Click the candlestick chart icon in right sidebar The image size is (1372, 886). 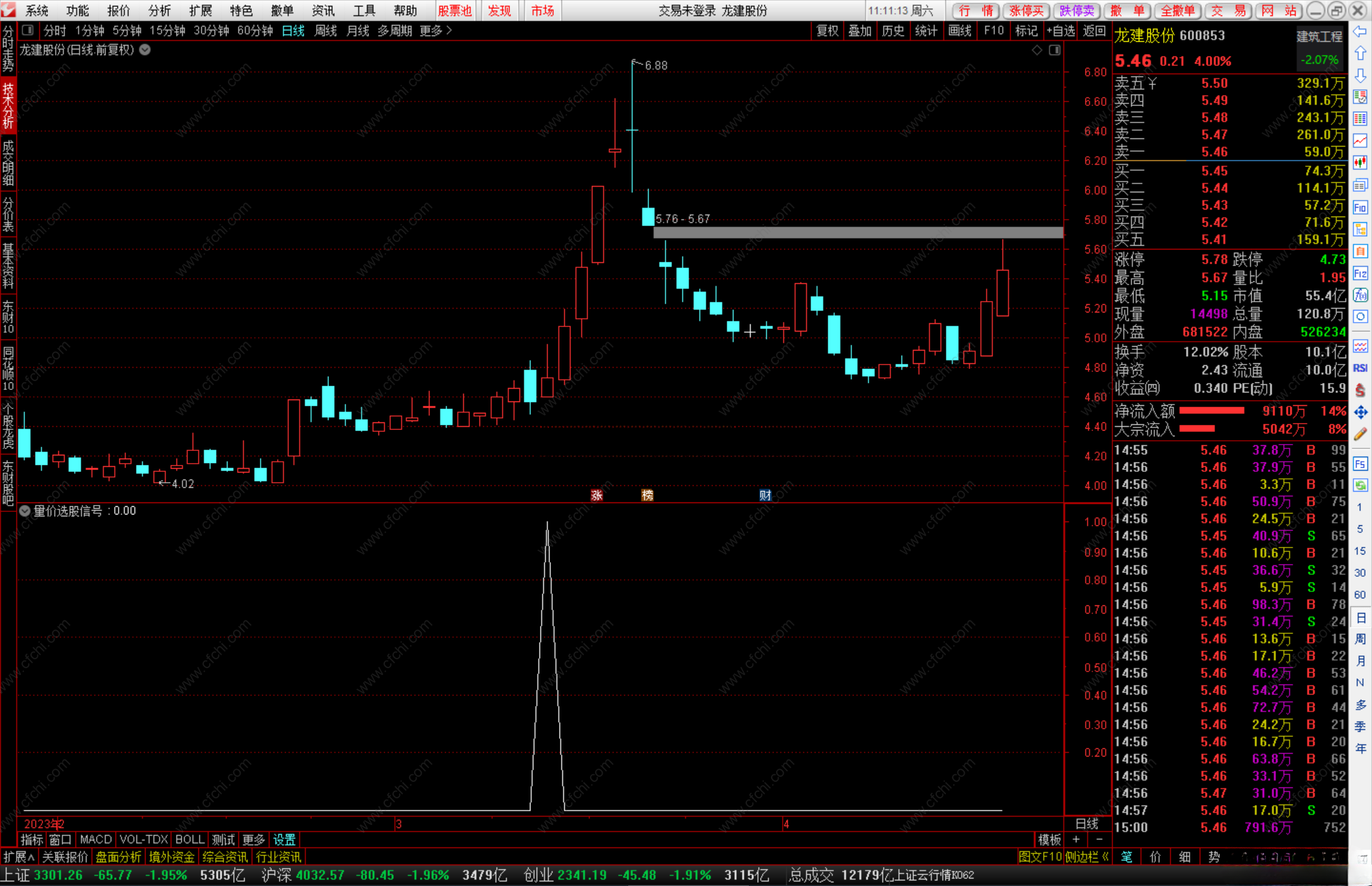[x=1360, y=163]
